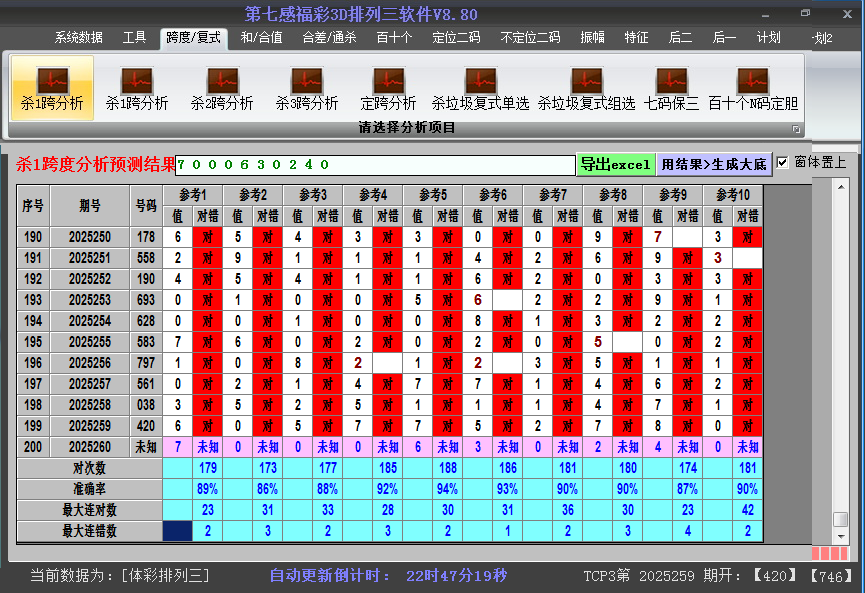The image size is (865, 593).
Task: Click the 当前数据为：[体彩排列三] status text
Action: coord(120,576)
